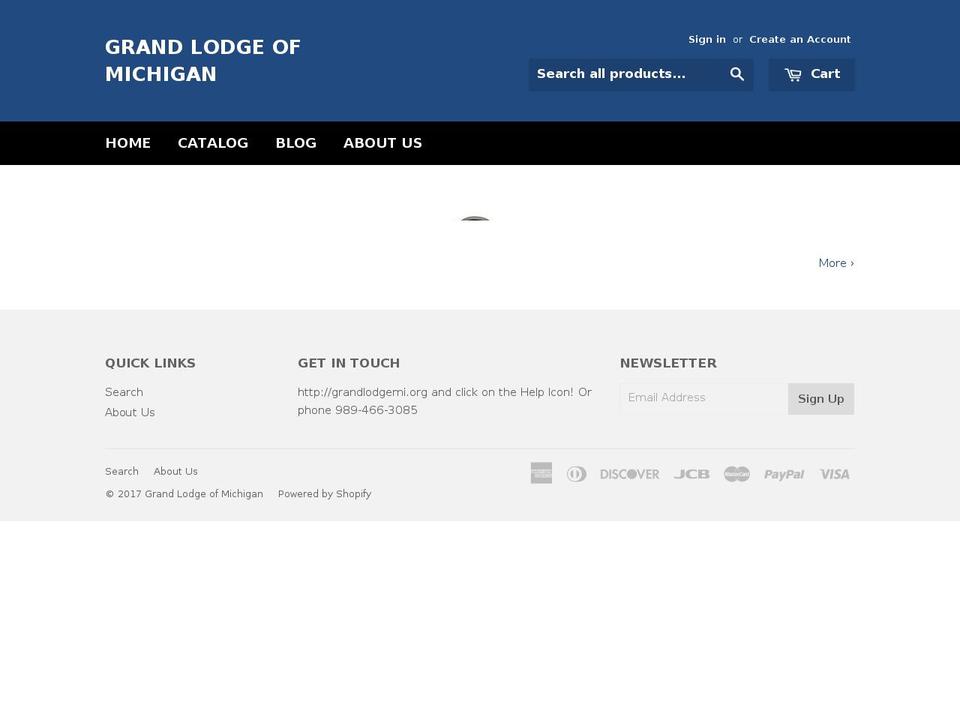Click About Us in the bottom footer row
This screenshot has width=960, height=720.
coord(176,471)
